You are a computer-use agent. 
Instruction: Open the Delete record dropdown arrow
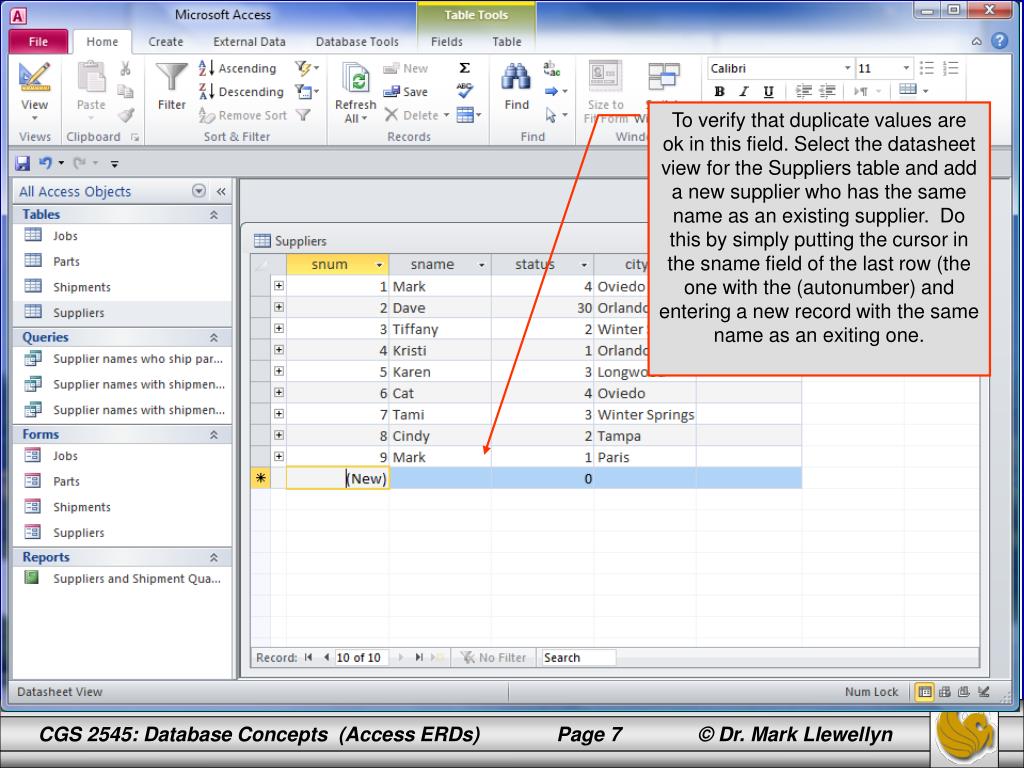[447, 116]
